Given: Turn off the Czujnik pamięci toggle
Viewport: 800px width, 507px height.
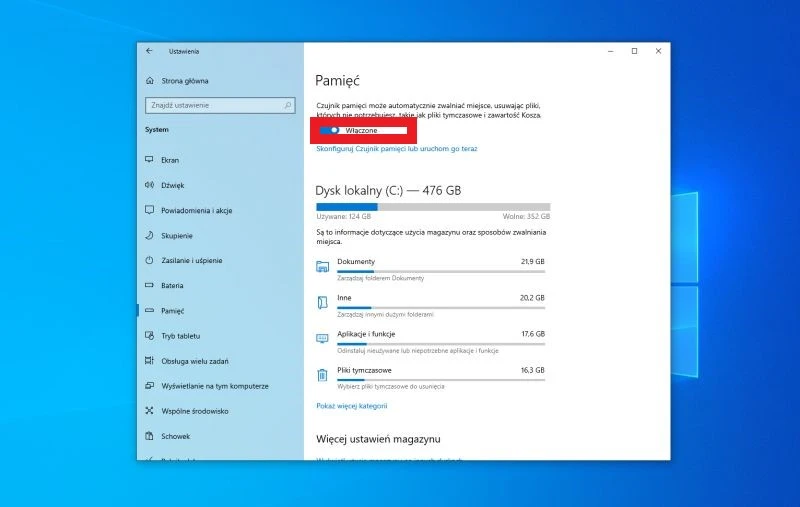Looking at the screenshot, I should click(330, 130).
